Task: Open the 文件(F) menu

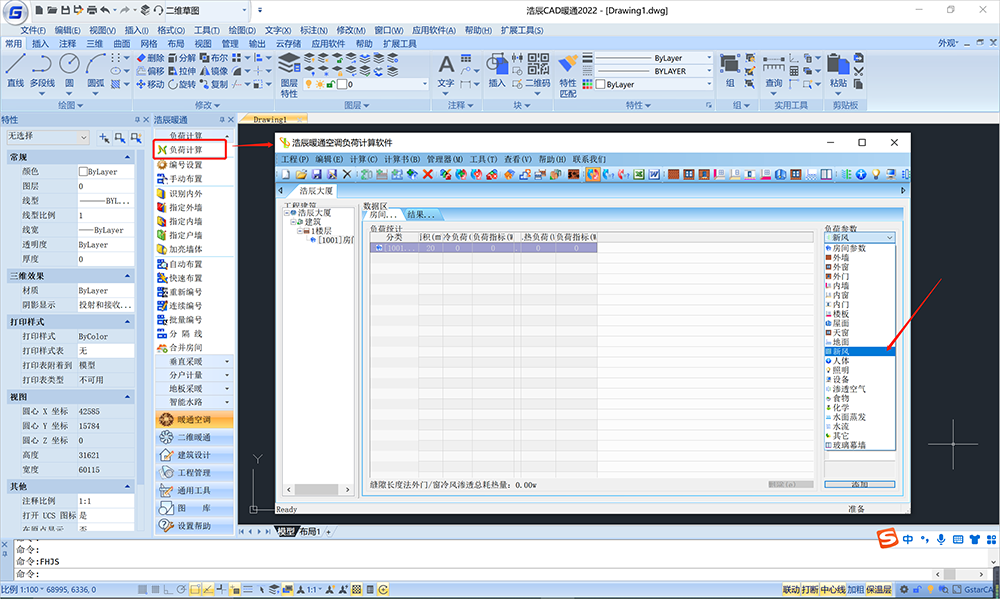Action: pos(33,30)
